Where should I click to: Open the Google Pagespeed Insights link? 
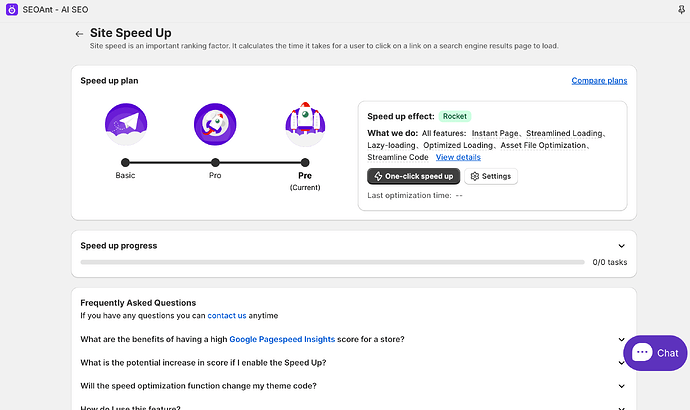click(x=282, y=339)
